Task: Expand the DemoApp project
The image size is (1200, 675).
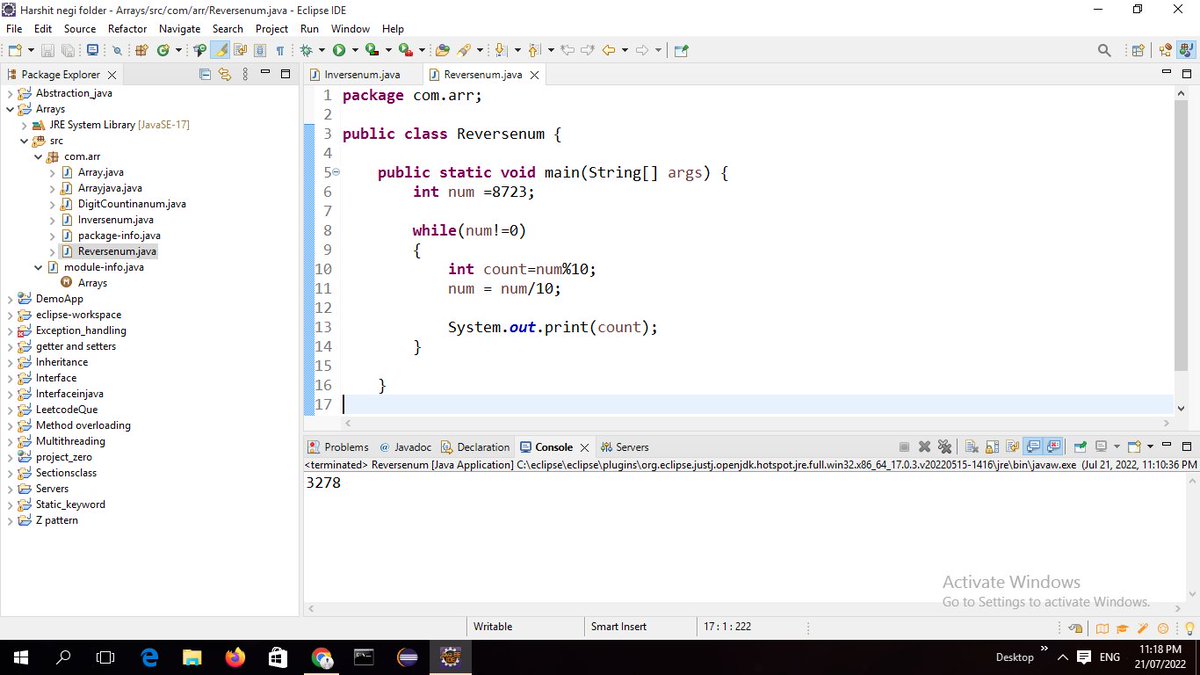Action: click(x=10, y=299)
